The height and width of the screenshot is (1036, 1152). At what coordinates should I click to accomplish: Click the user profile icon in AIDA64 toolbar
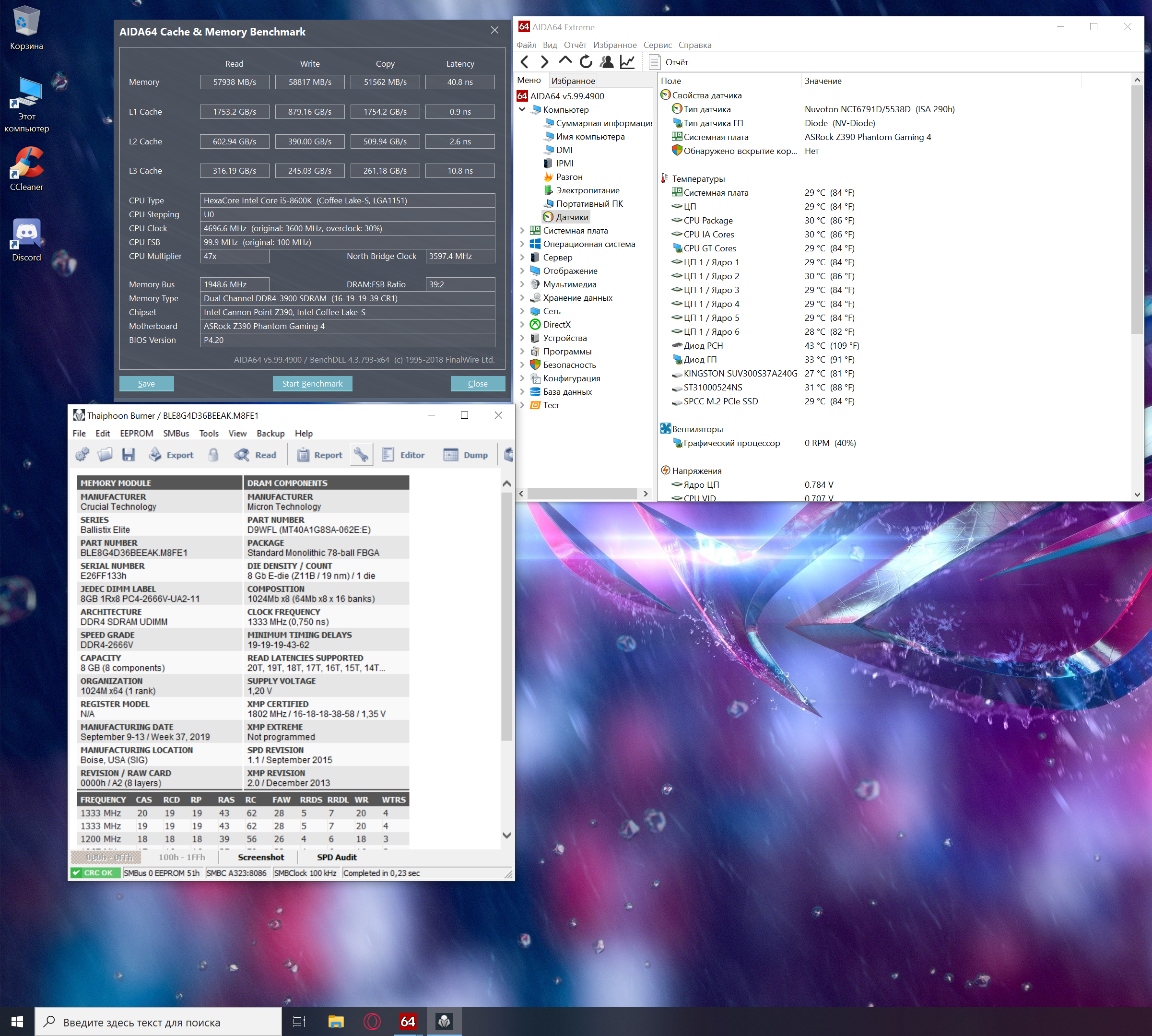[607, 62]
